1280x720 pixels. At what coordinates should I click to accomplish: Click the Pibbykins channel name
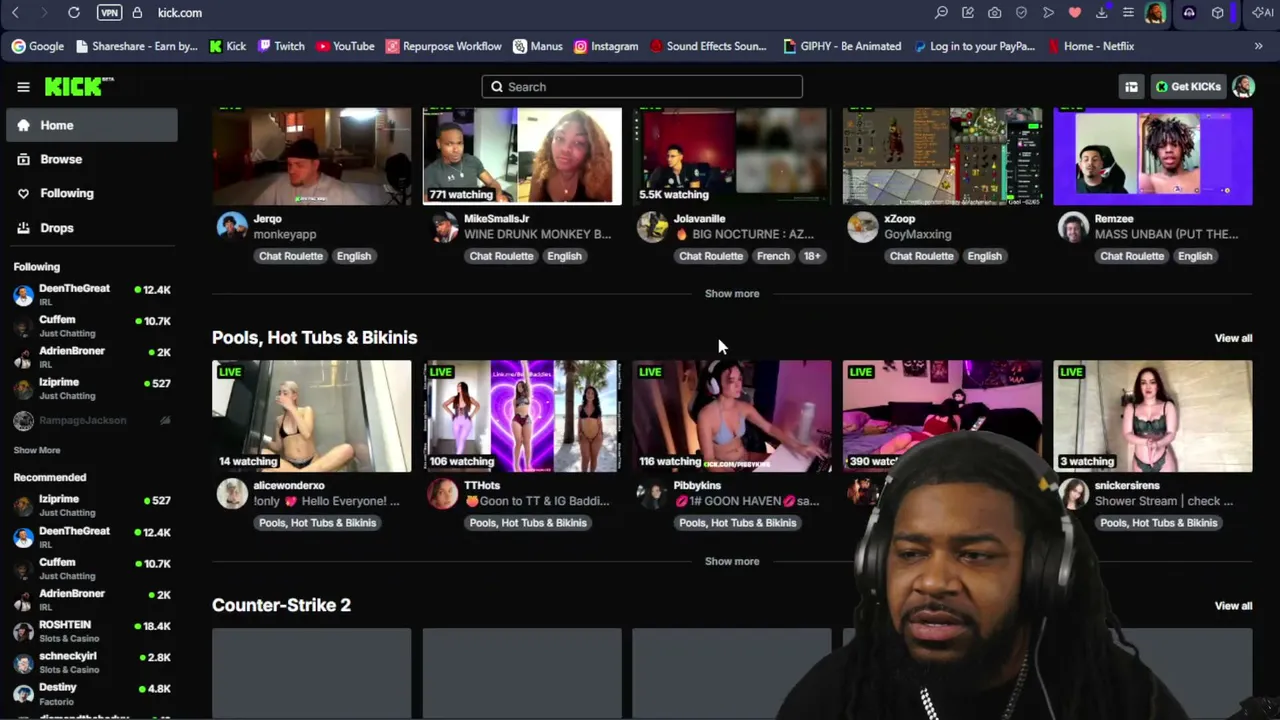(697, 485)
